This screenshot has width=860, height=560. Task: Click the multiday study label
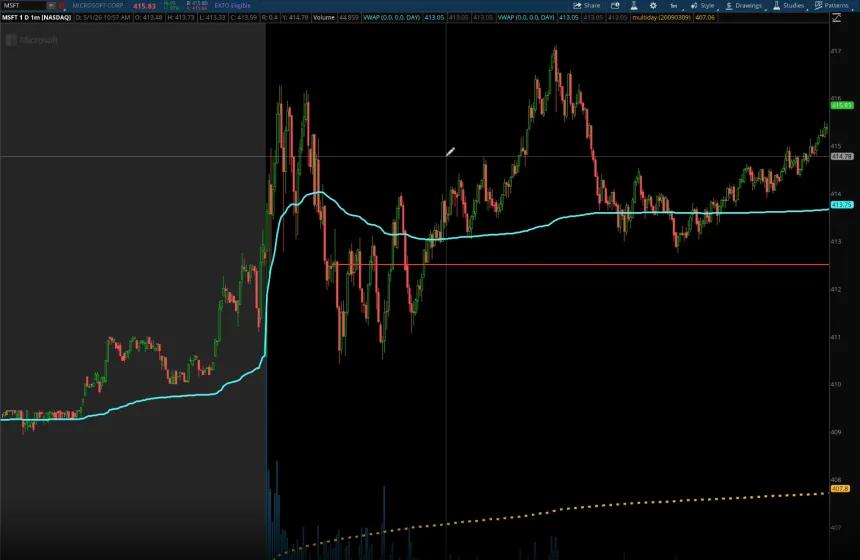point(661,18)
